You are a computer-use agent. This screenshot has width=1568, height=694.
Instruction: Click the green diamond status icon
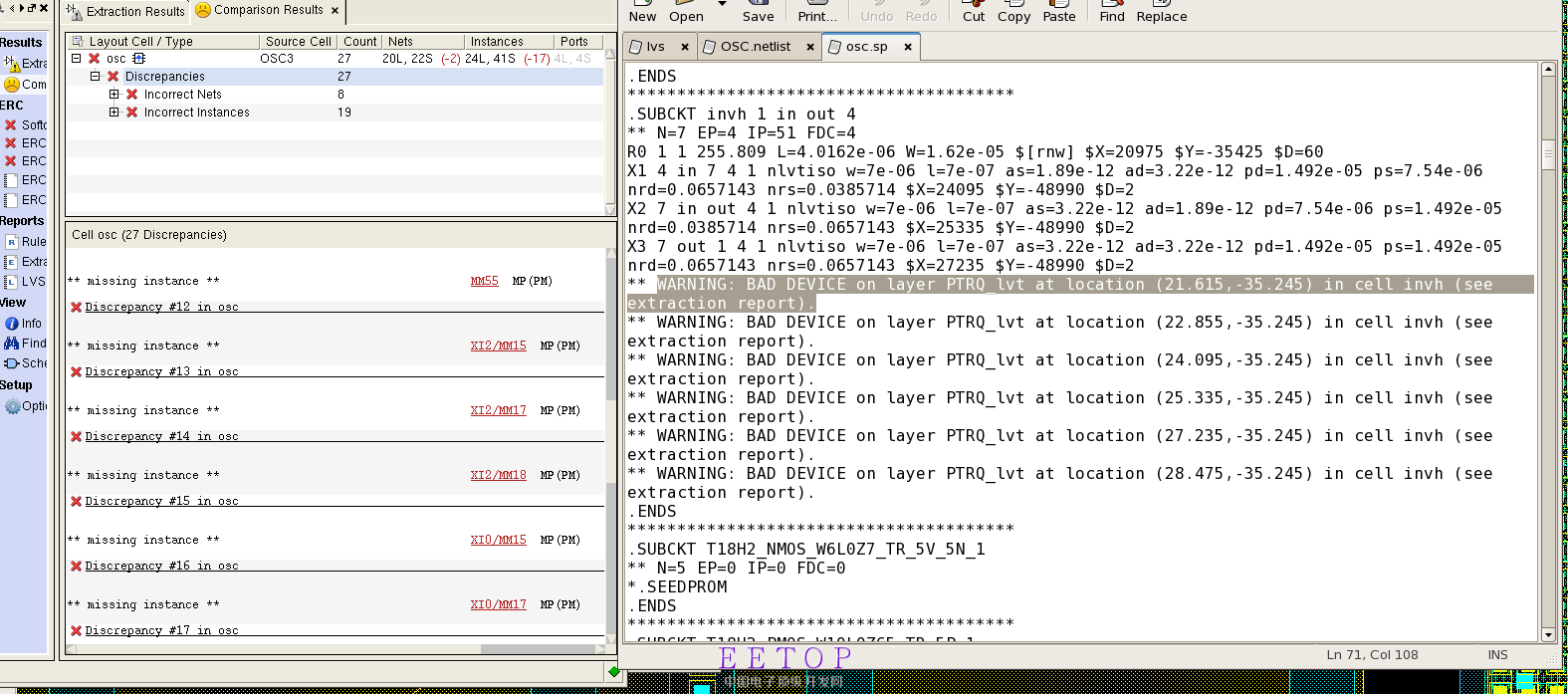pos(614,672)
